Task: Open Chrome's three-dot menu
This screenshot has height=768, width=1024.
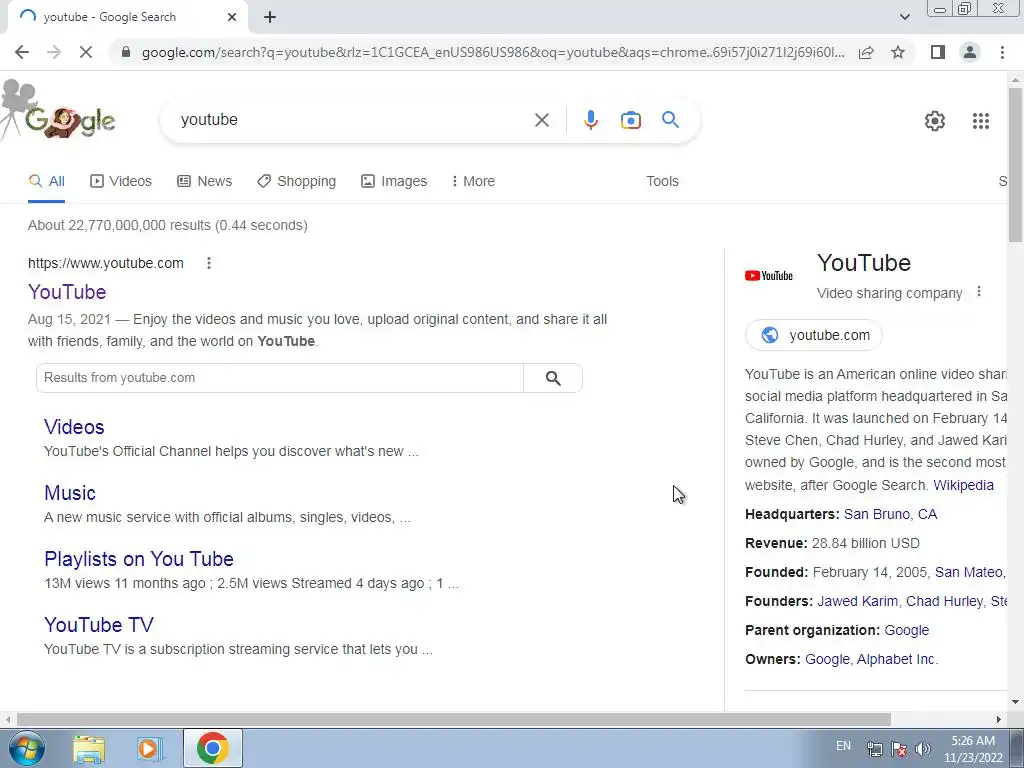Action: point(1002,52)
